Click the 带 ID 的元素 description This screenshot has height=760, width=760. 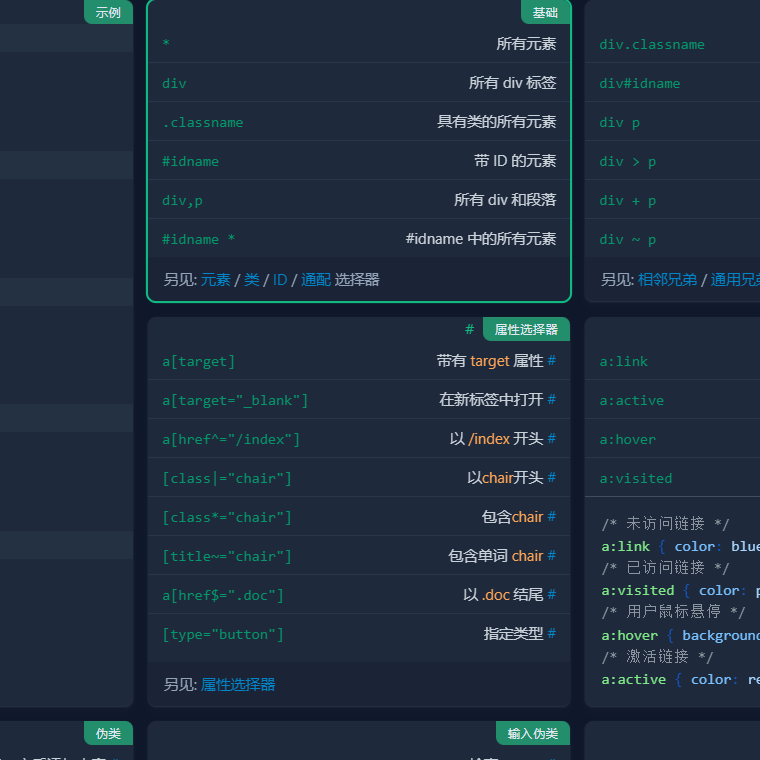[515, 161]
